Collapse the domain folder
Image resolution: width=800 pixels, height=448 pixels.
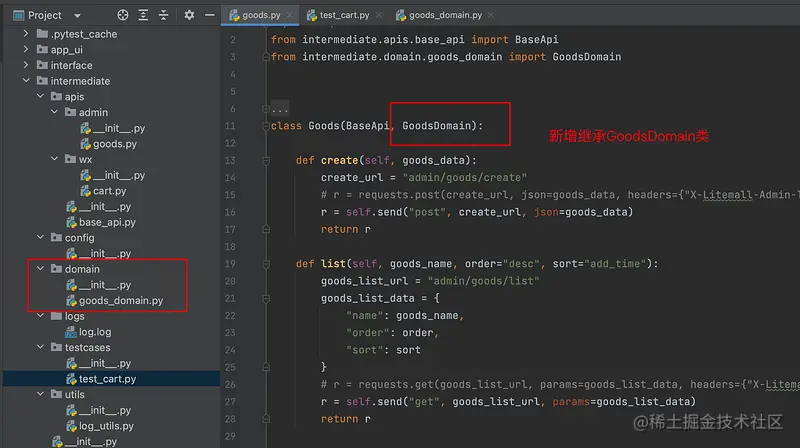[40, 268]
